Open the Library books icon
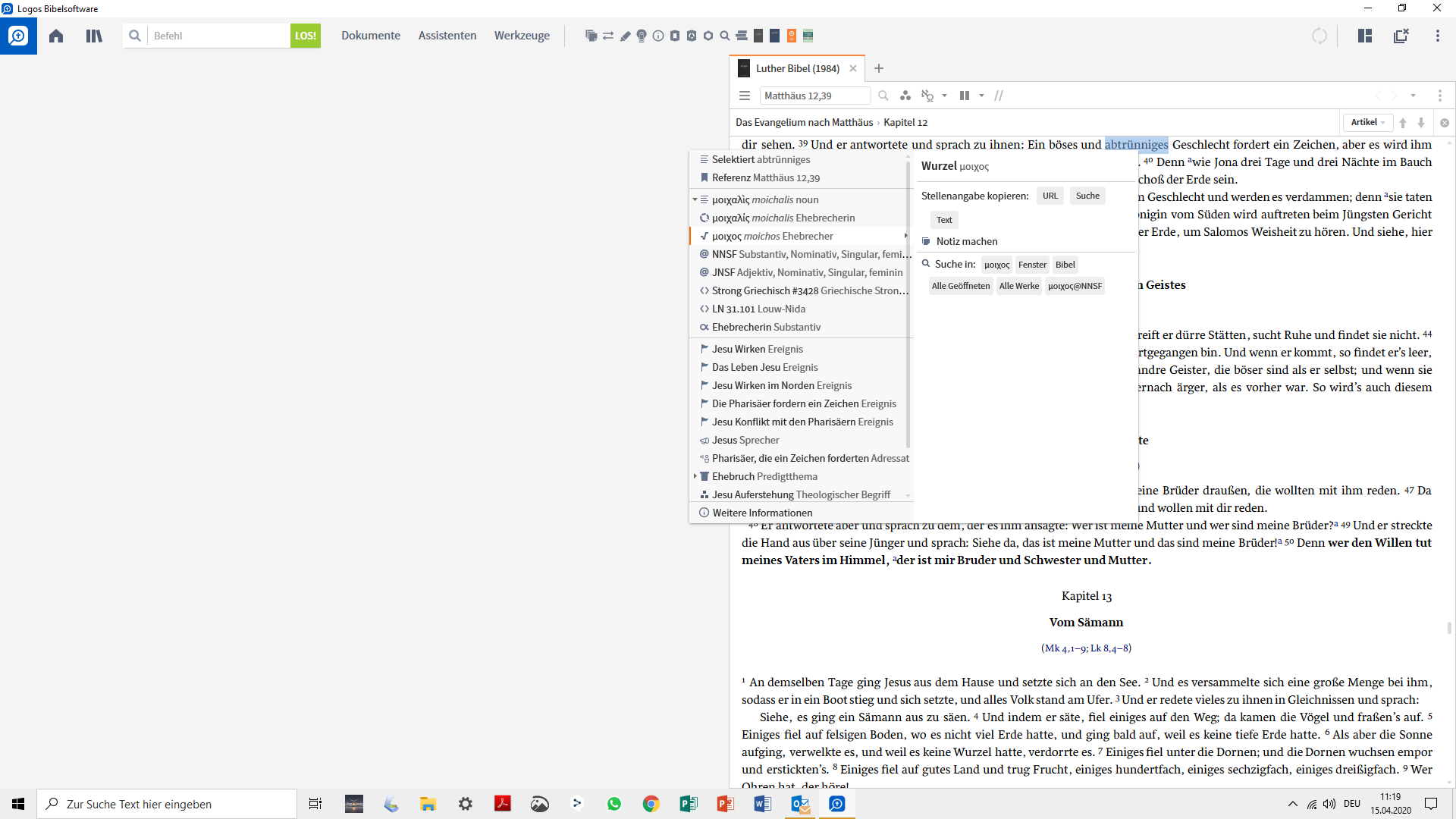Screen dimensions: 1456x819 [94, 36]
